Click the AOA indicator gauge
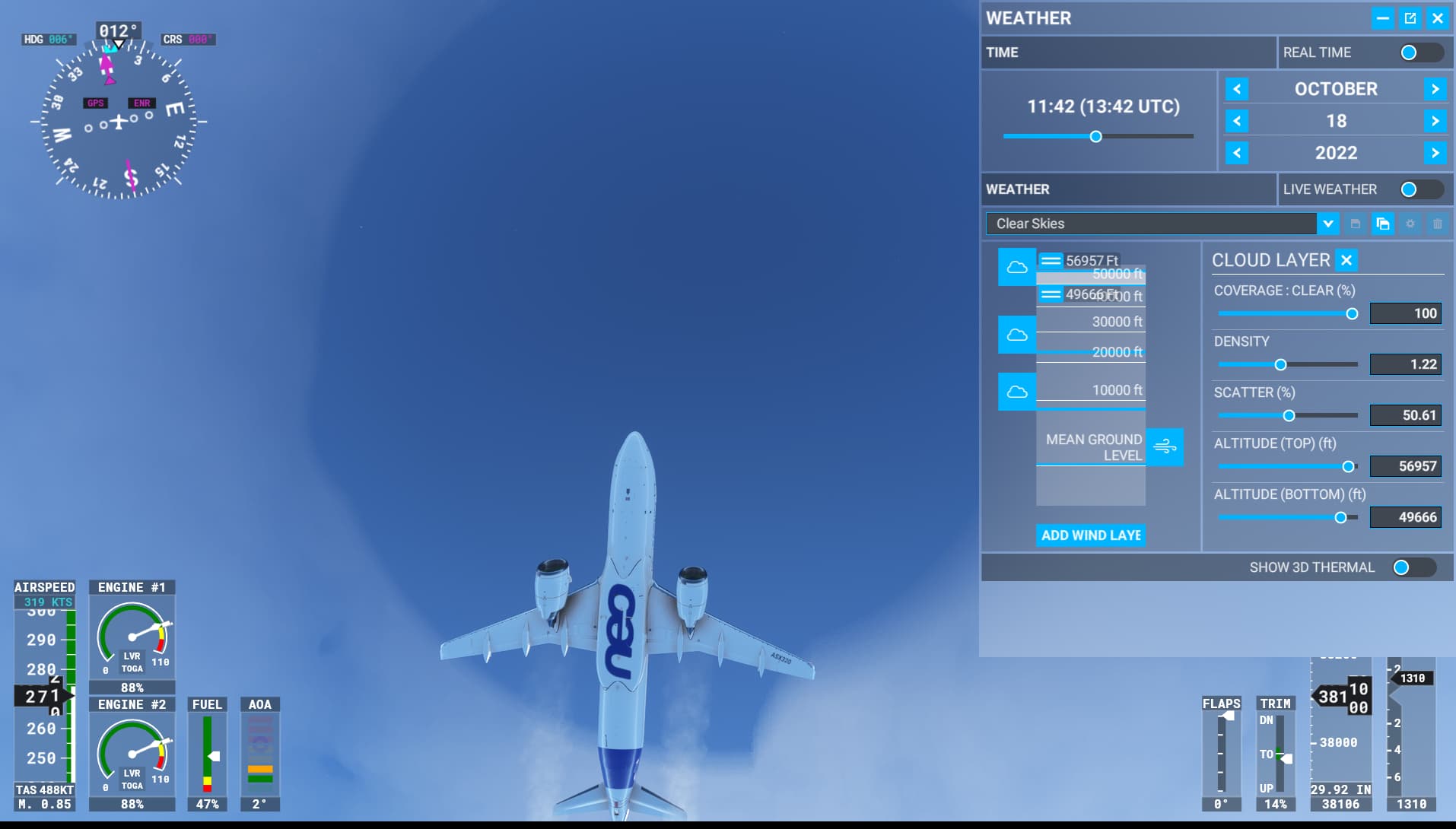1456x829 pixels. coord(260,754)
